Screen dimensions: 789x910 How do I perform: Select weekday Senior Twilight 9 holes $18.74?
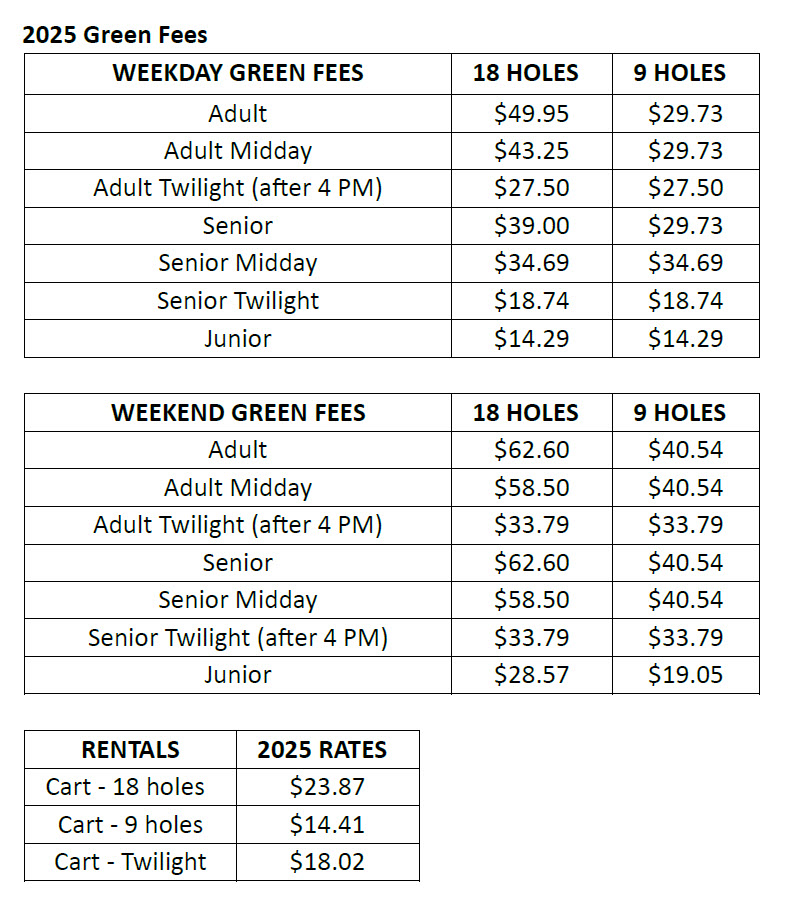coord(686,301)
